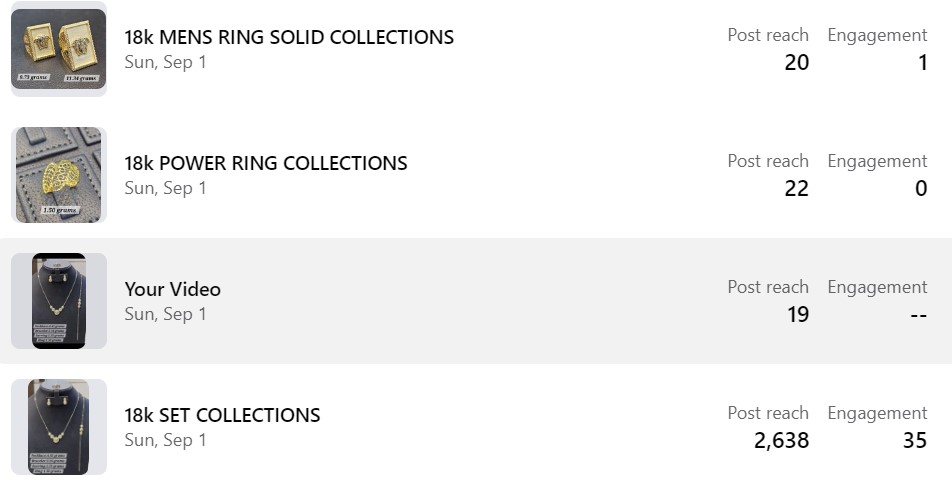The height and width of the screenshot is (489, 952).
Task: Select the 18k SET COLLECTIONS thumbnail image
Action: (x=59, y=427)
